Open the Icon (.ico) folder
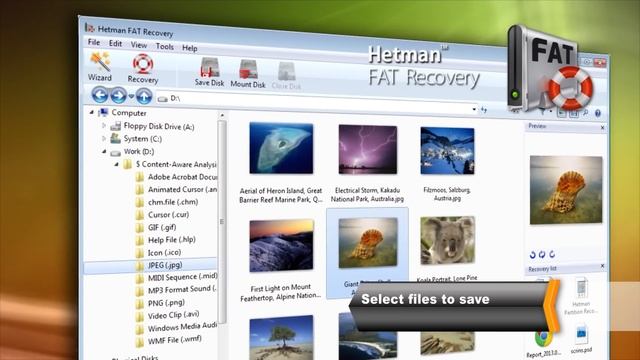Image resolution: width=640 pixels, height=360 pixels. (x=164, y=253)
